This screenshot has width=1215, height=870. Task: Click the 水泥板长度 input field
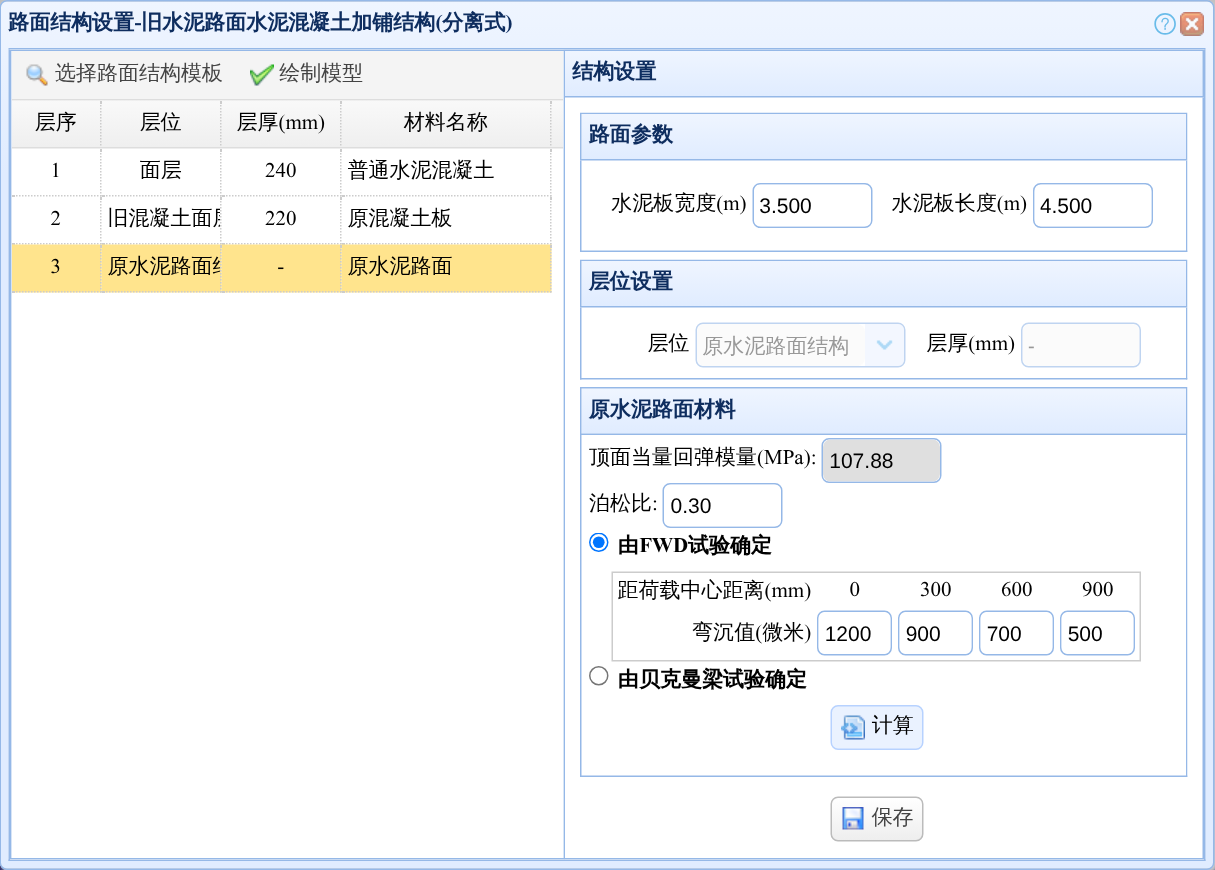point(1093,205)
